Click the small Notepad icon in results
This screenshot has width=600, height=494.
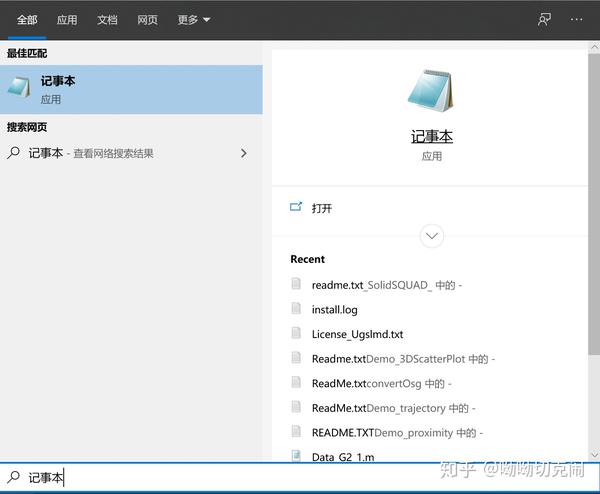tap(18, 87)
